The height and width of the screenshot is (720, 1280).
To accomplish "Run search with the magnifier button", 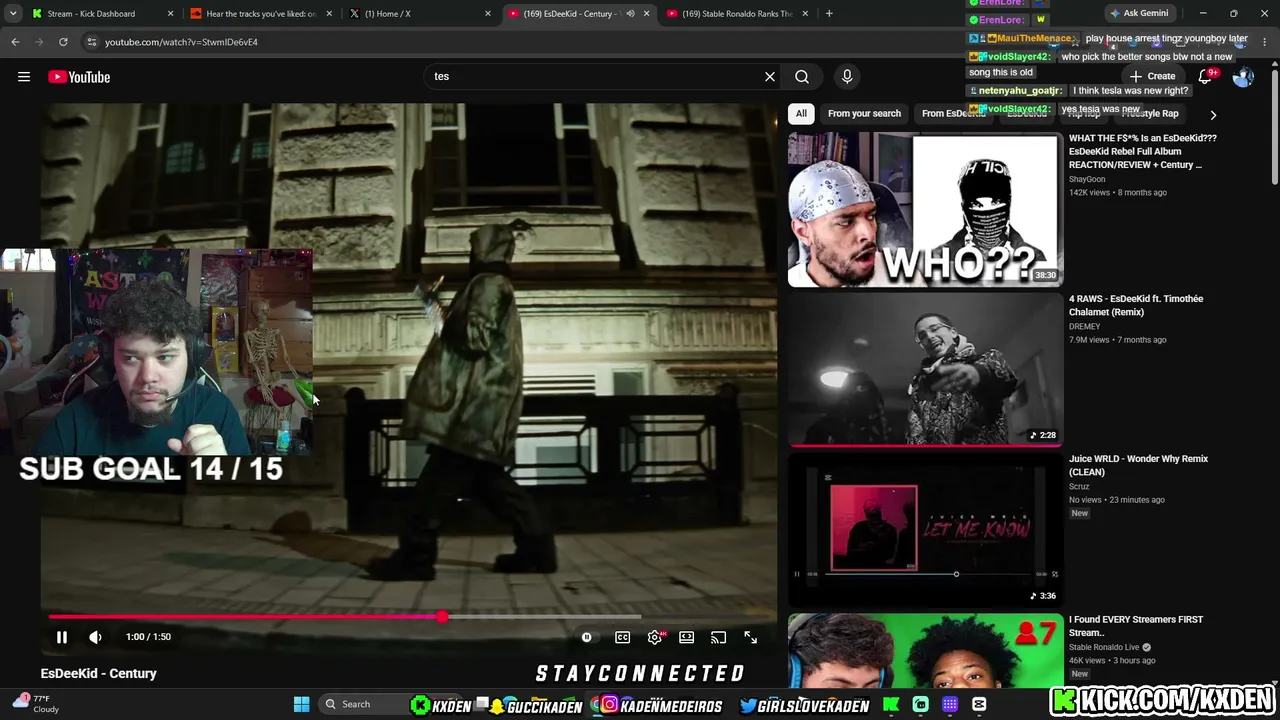I will click(x=802, y=77).
